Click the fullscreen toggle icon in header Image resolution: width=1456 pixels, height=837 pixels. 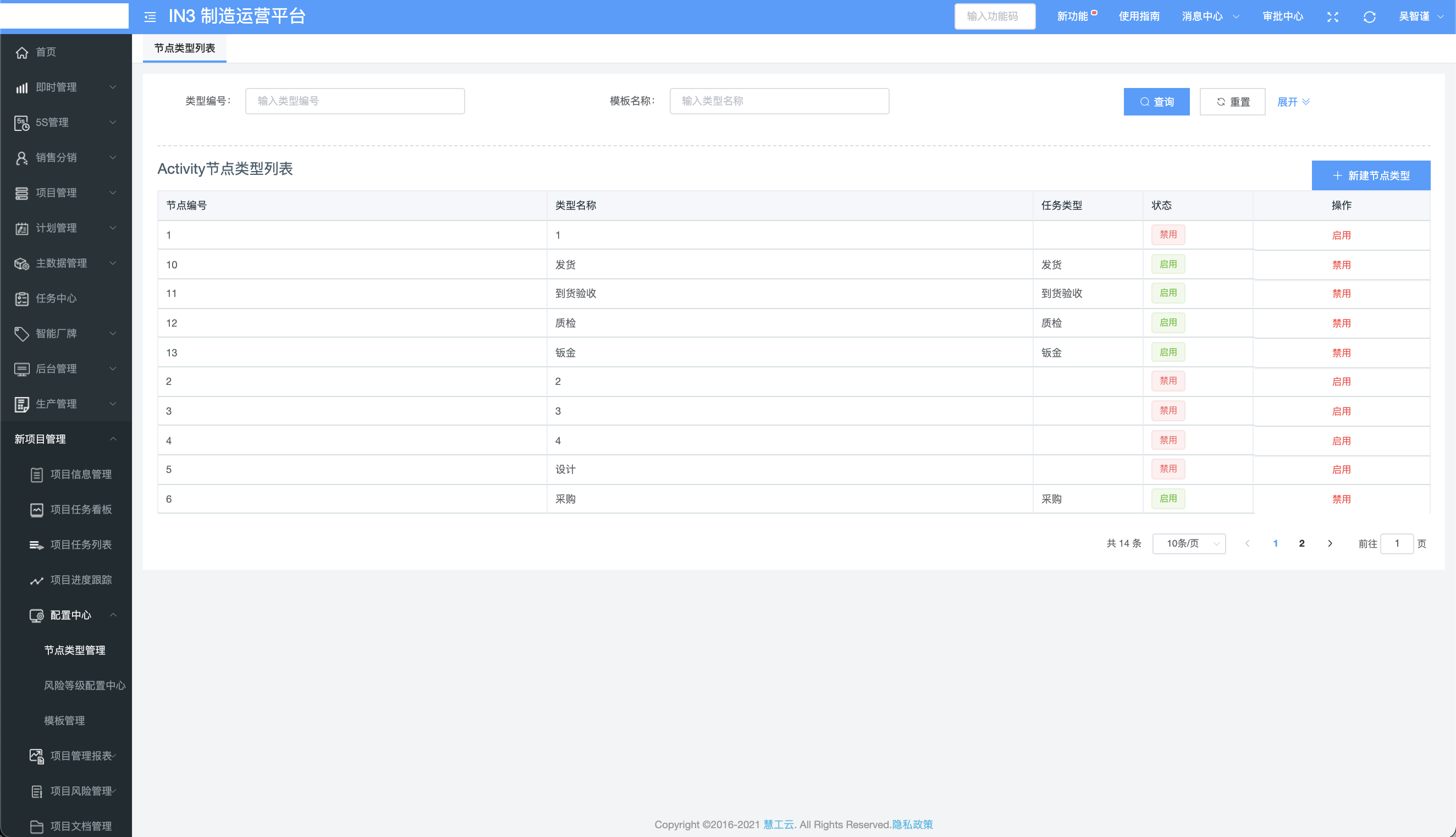tap(1332, 16)
